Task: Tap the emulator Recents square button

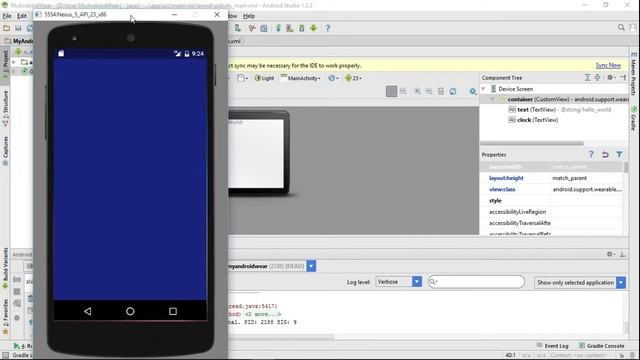Action: pos(173,311)
